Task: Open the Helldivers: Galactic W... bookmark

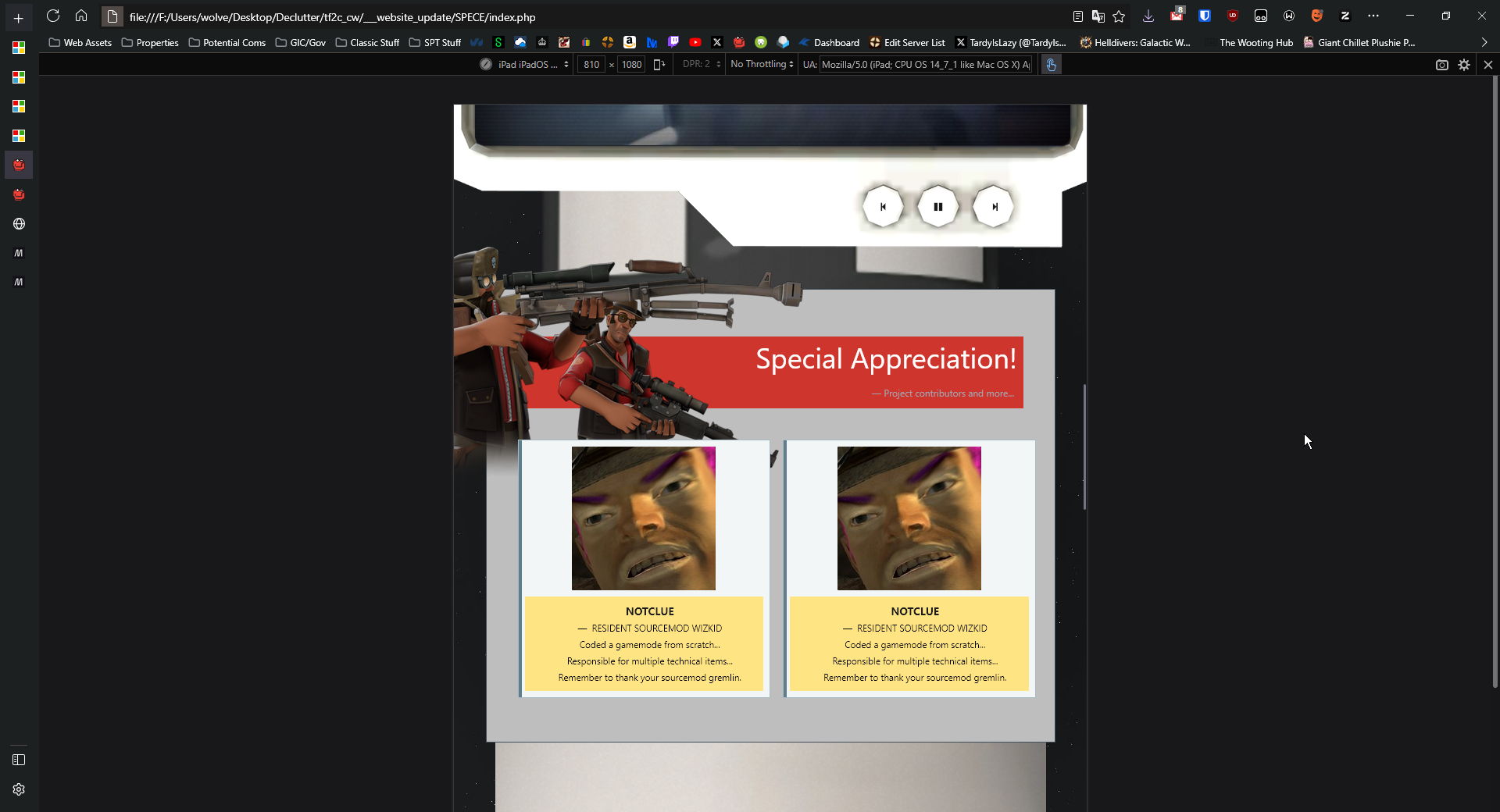Action: pos(1135,43)
